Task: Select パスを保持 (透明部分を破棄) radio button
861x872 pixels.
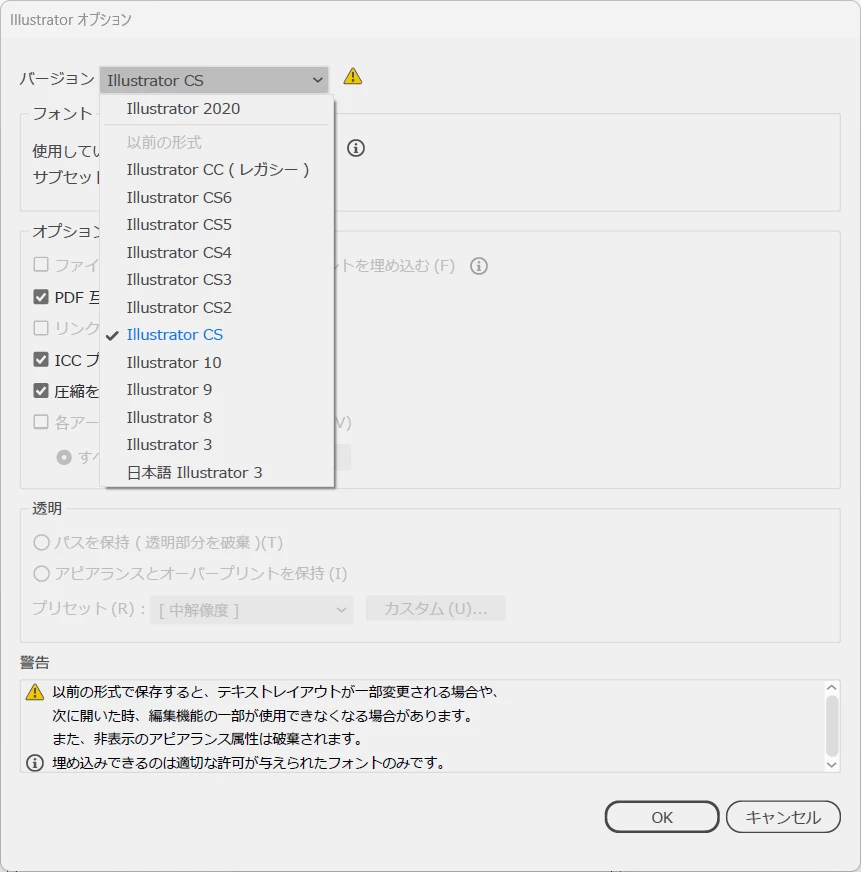Action: (41, 542)
